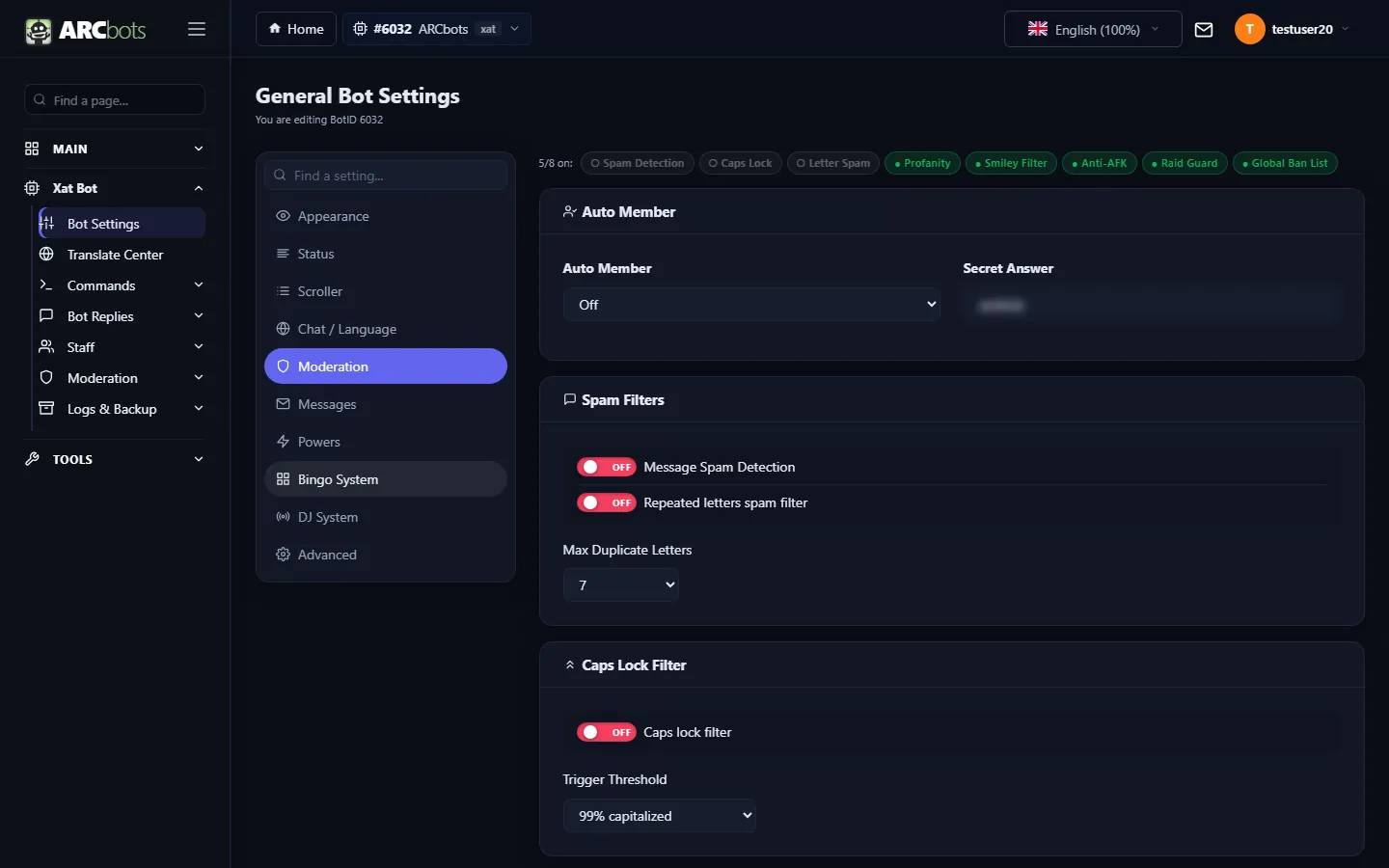Click the ARCbots logo
The width and height of the screenshot is (1389, 868).
85,30
